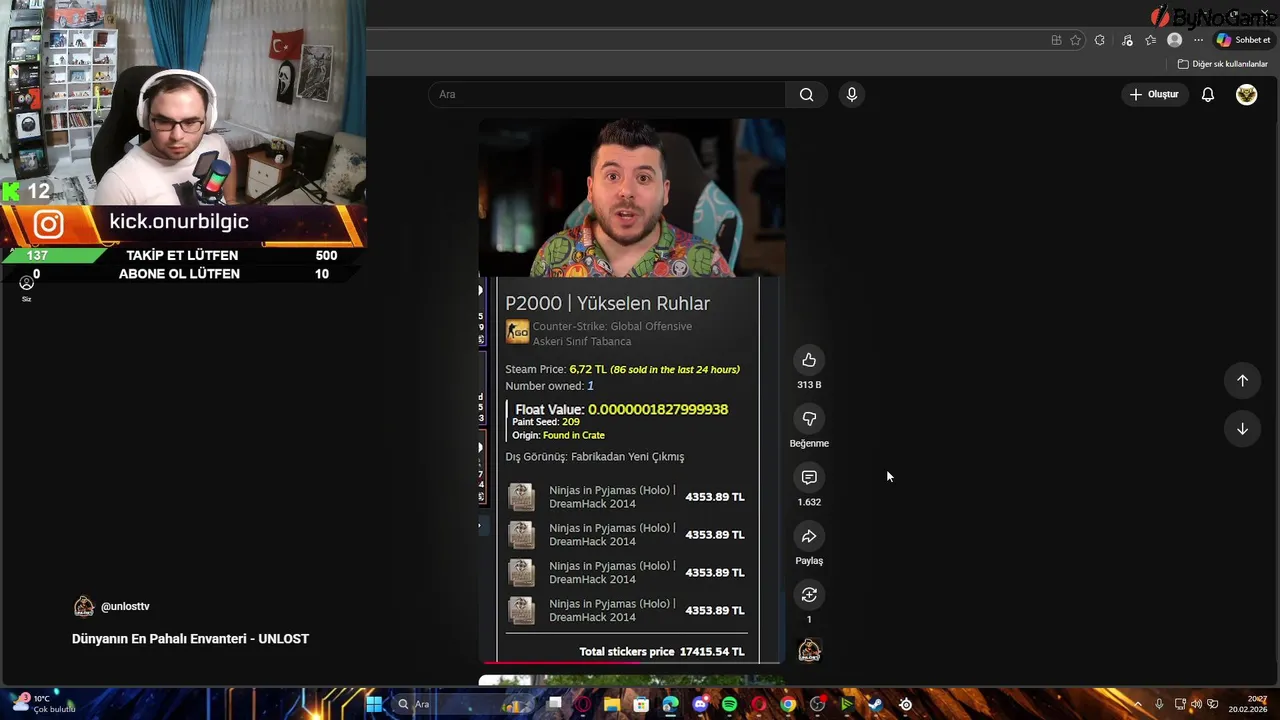The width and height of the screenshot is (1280, 720).
Task: Click the taskbar Ara search box
Action: click(465, 704)
